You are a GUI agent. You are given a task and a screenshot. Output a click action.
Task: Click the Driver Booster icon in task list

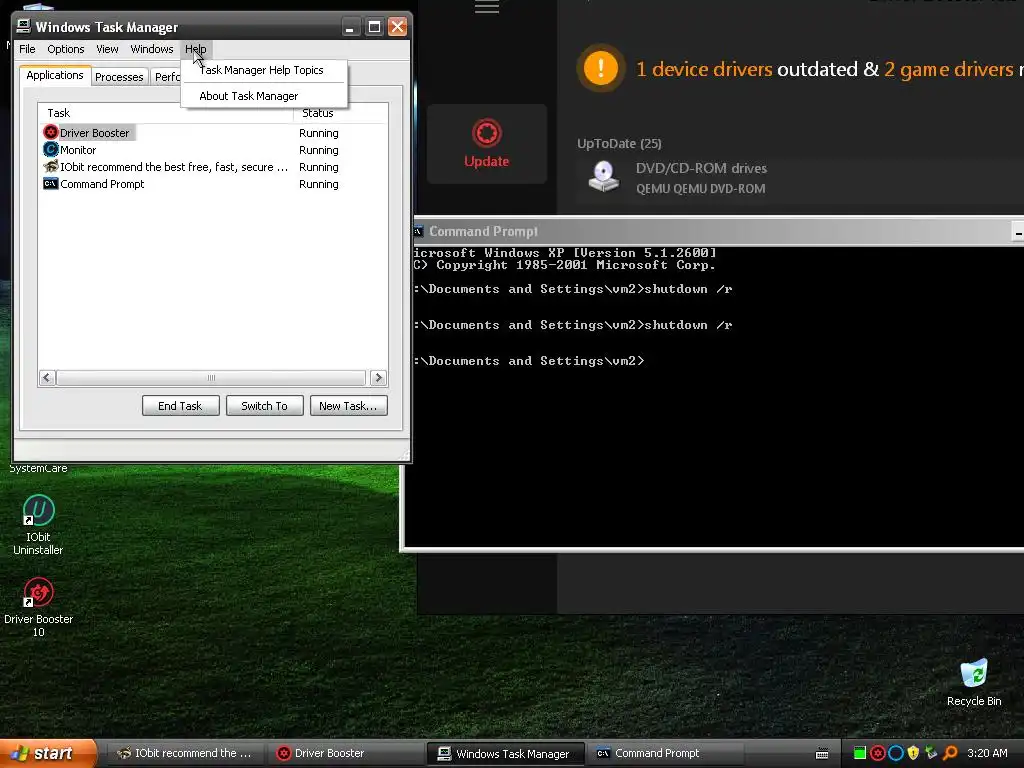(x=51, y=133)
